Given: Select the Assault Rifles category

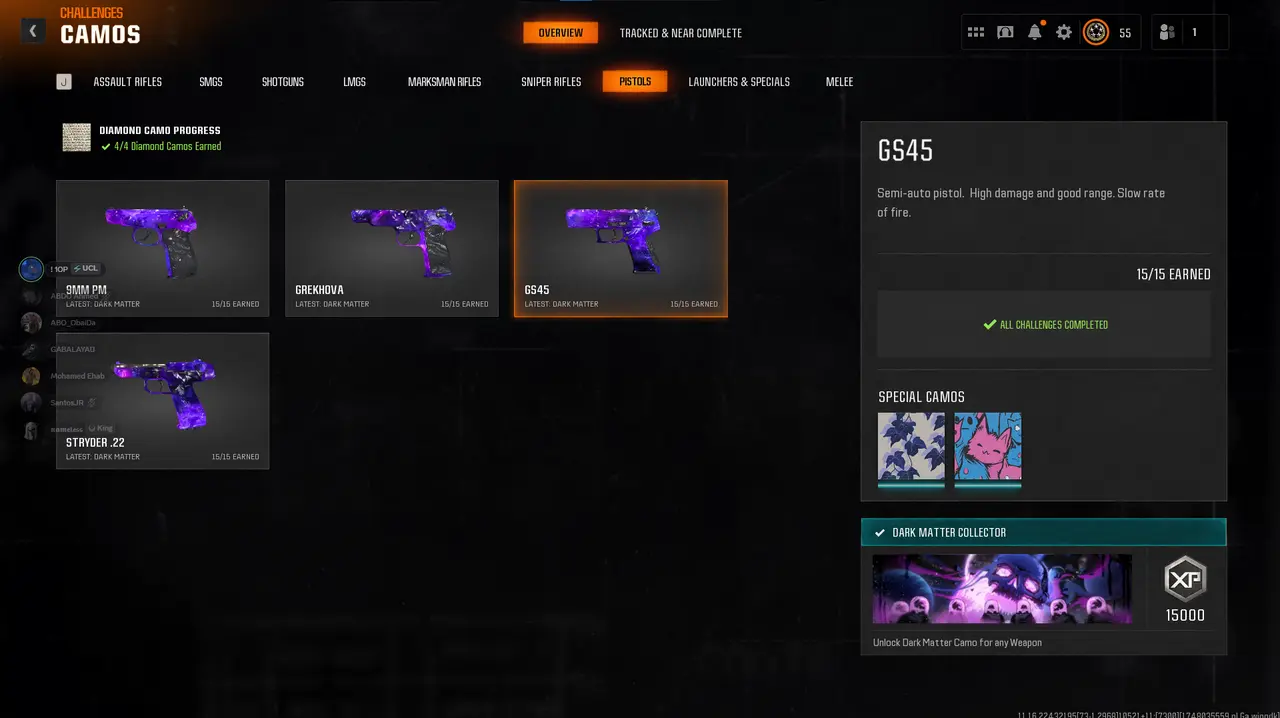Looking at the screenshot, I should pos(128,82).
